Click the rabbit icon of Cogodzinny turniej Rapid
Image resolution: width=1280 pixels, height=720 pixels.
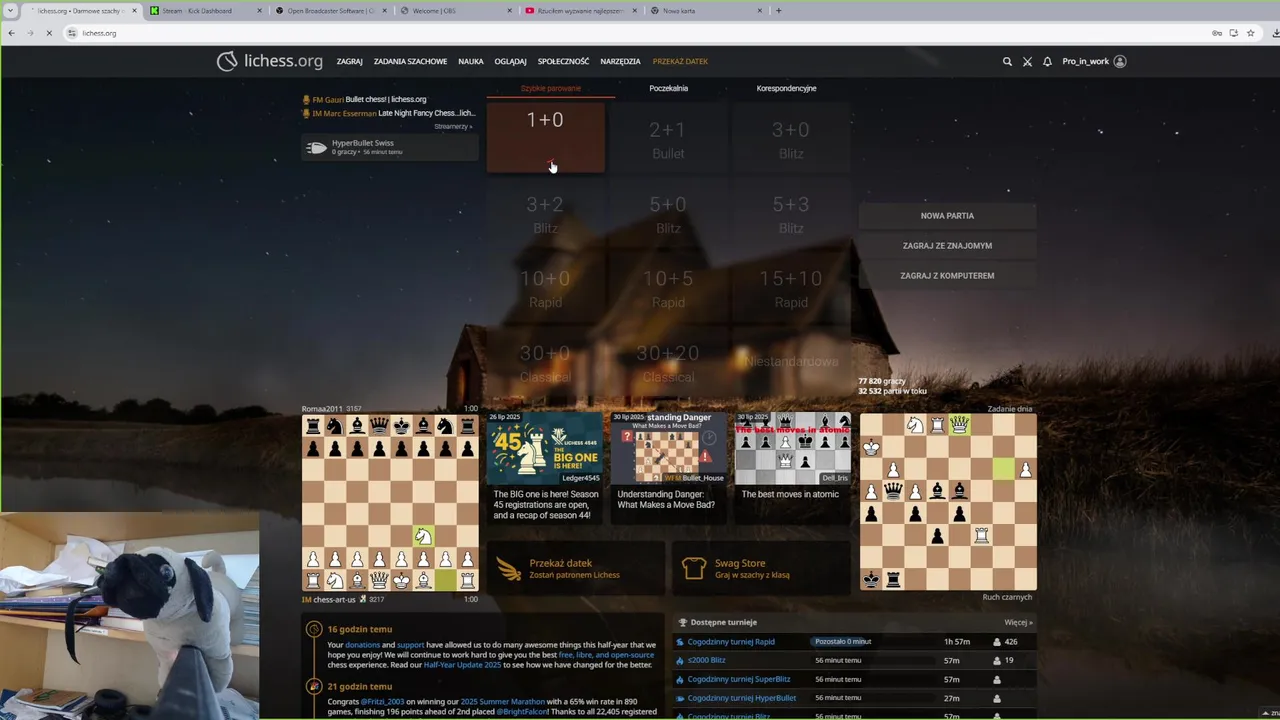680,642
